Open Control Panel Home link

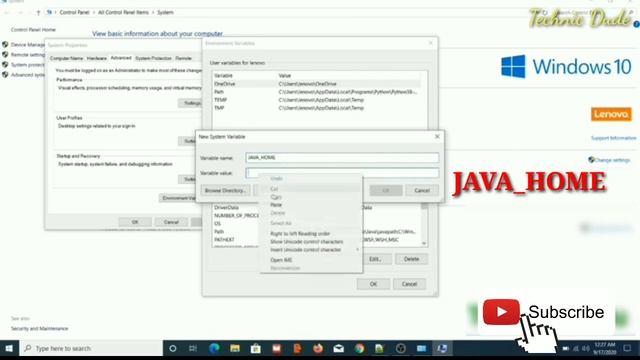(33, 30)
